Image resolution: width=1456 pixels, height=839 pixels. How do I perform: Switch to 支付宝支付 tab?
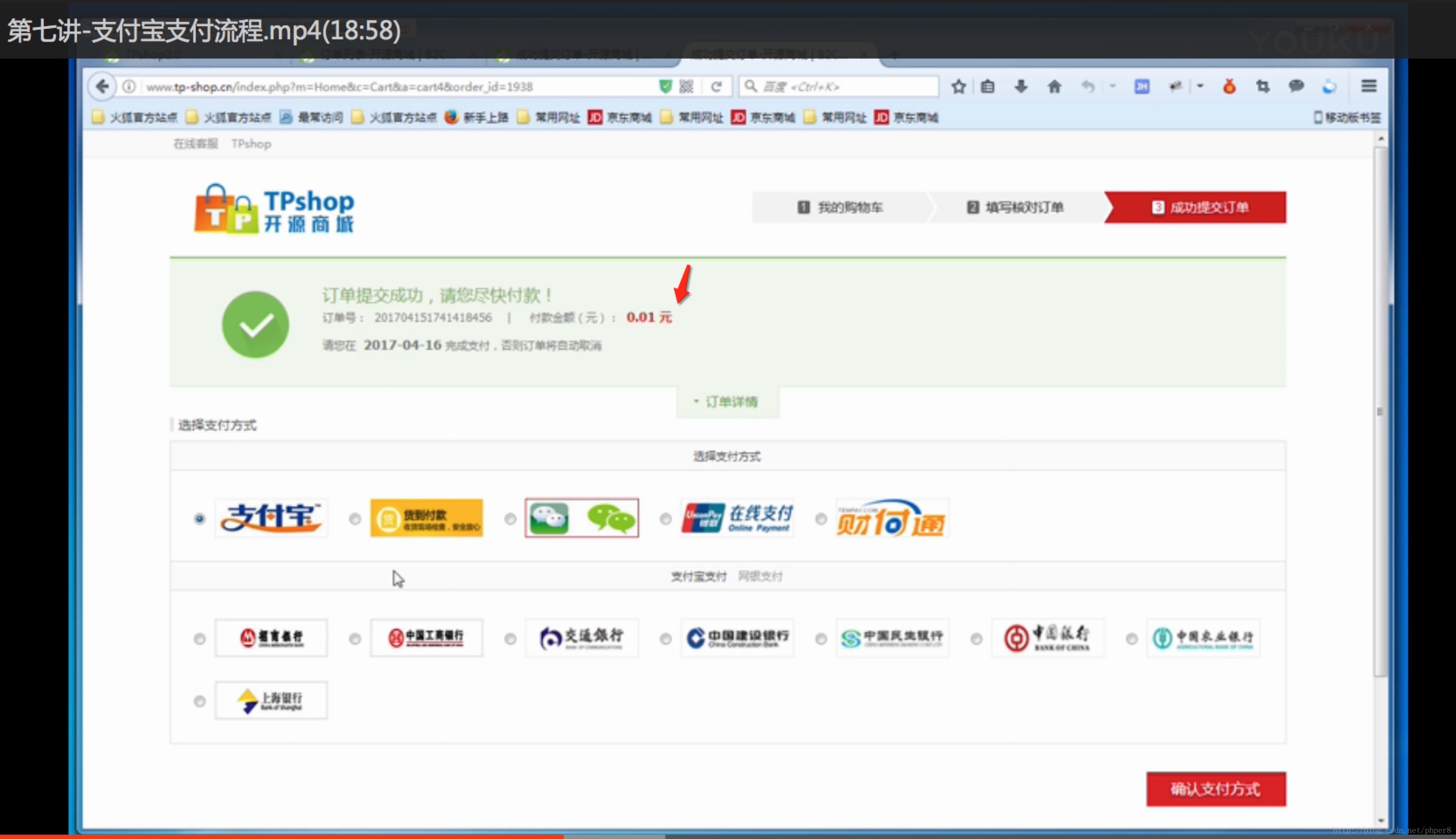(698, 576)
